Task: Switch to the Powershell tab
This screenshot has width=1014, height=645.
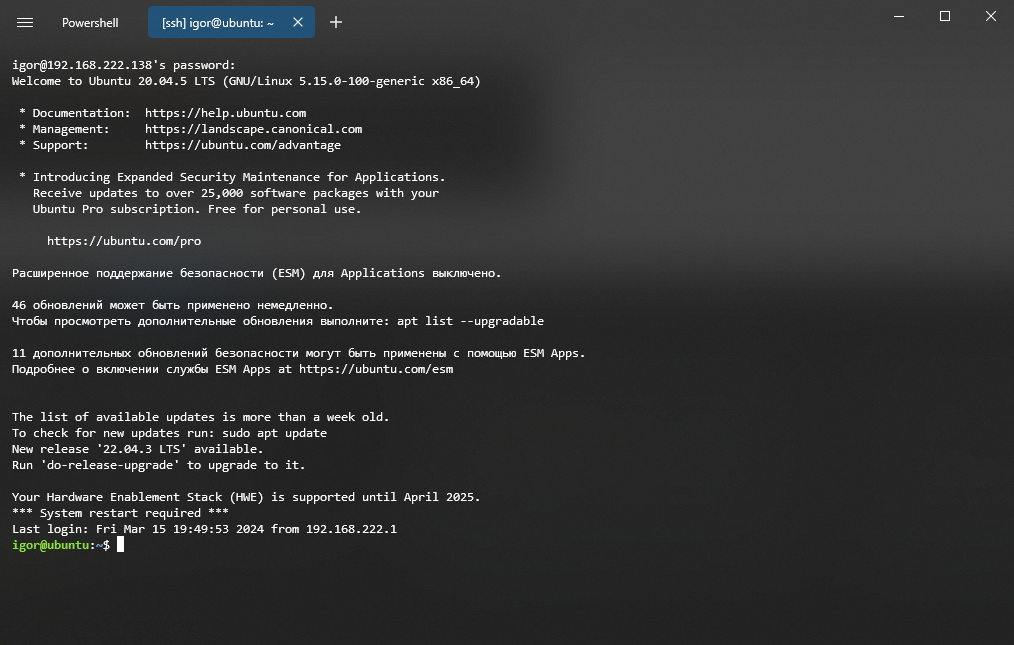Action: pos(90,23)
